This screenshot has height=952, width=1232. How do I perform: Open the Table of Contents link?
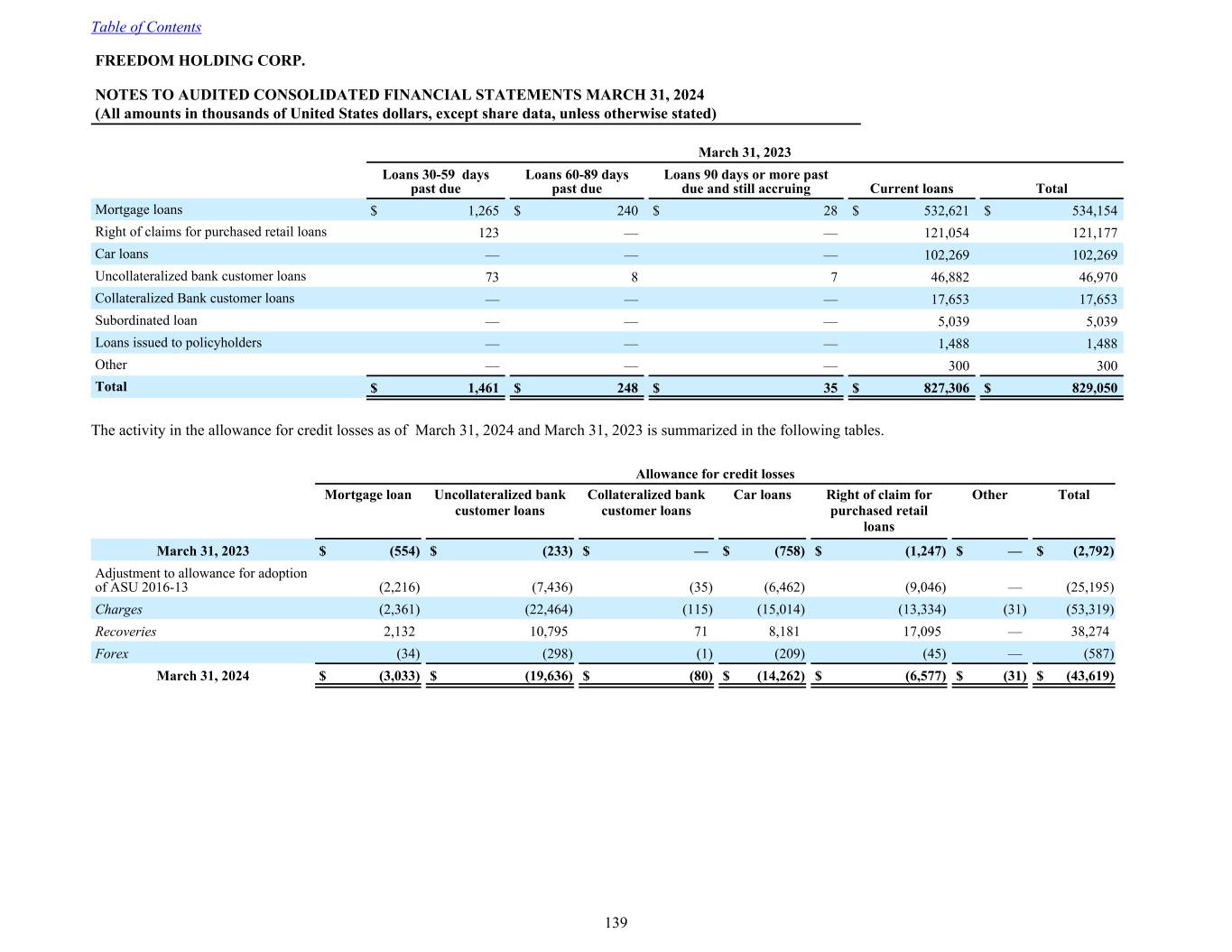(145, 27)
